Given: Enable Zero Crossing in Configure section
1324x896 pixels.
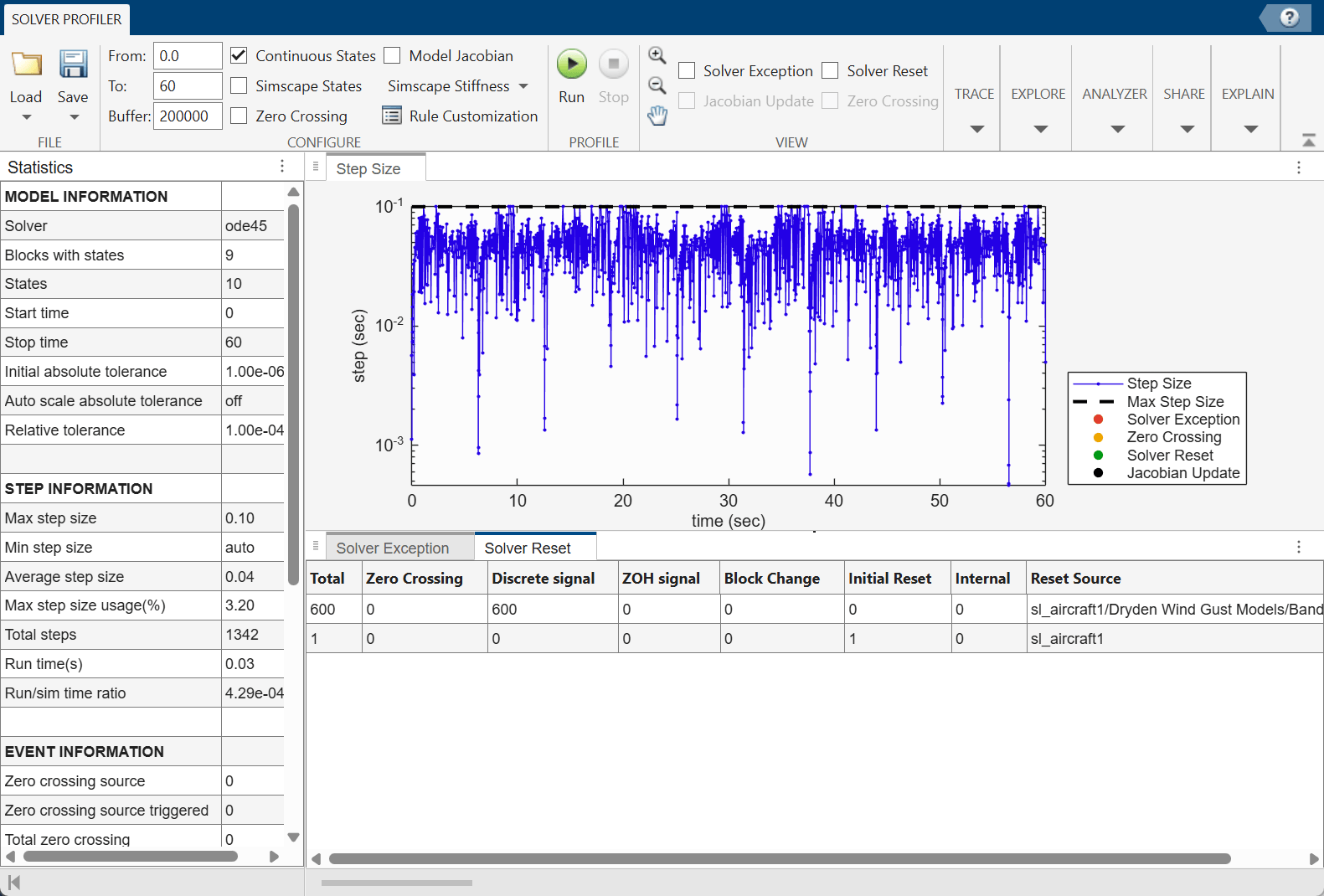Looking at the screenshot, I should tap(239, 116).
